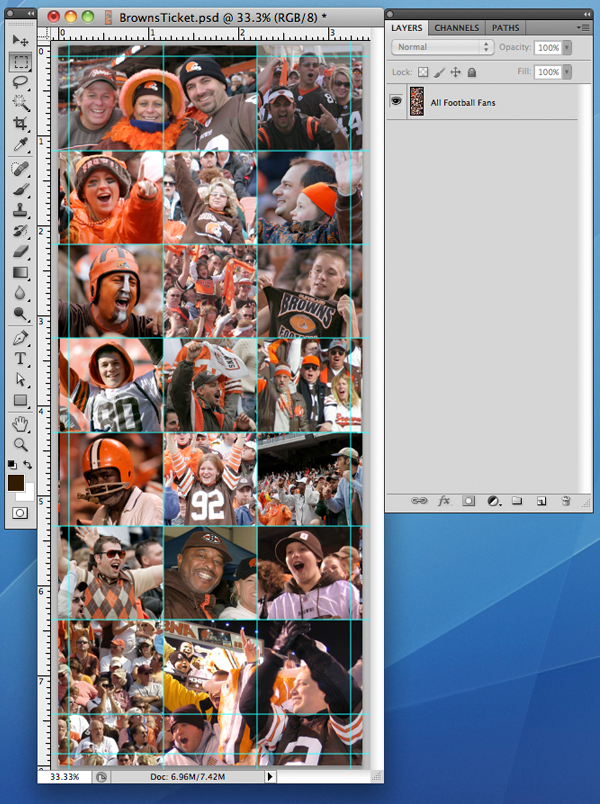
Task: Select the Magic Wand tool
Action: coord(21,103)
